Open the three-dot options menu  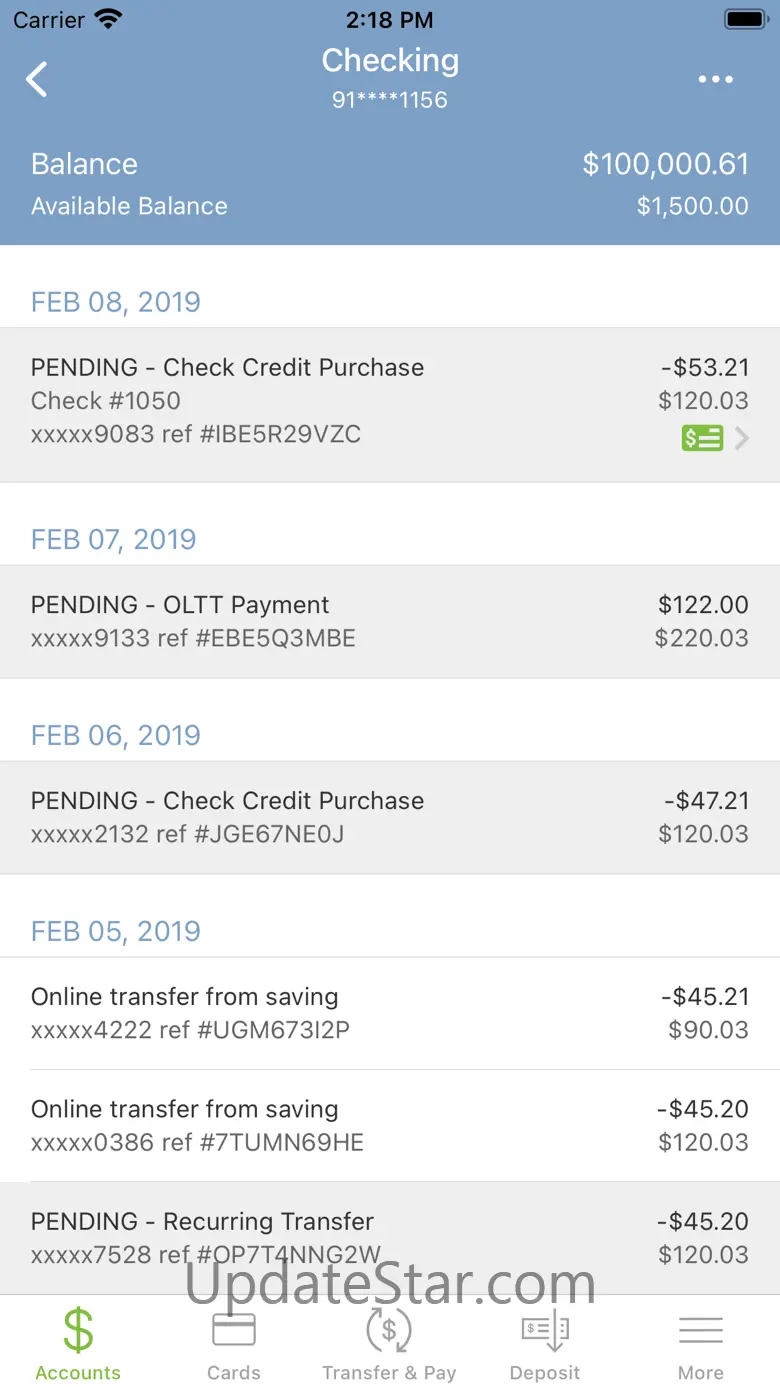click(x=715, y=79)
